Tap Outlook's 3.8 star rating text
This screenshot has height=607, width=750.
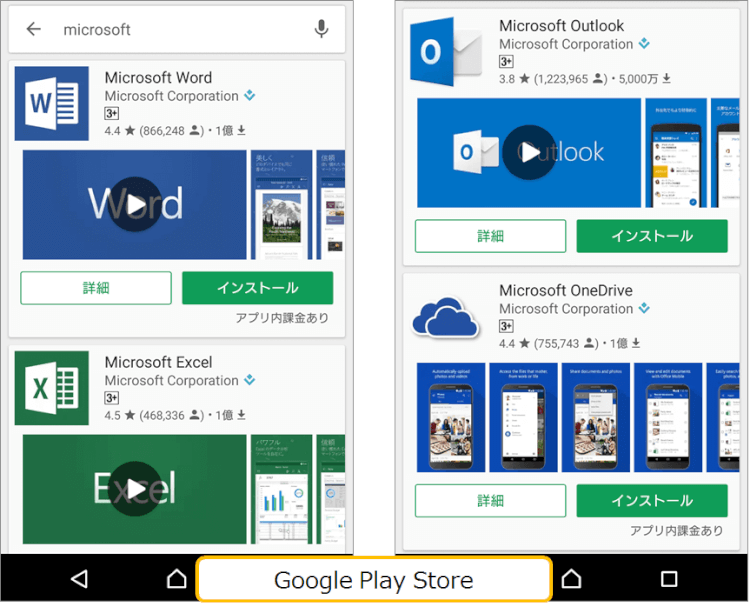coord(515,78)
